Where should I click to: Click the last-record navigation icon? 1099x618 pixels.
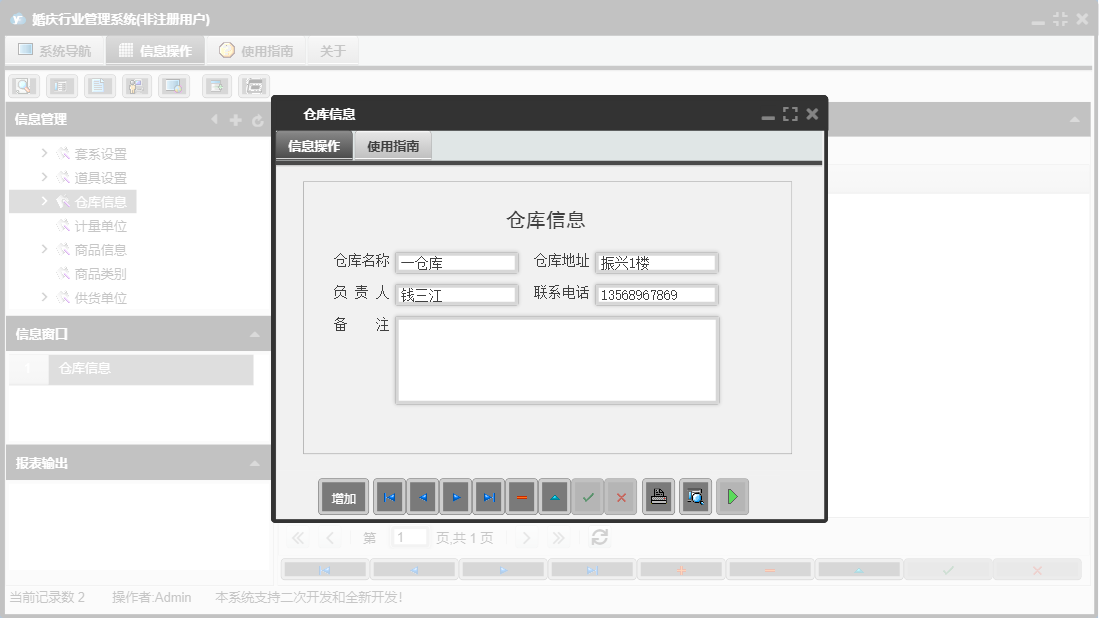[487, 496]
